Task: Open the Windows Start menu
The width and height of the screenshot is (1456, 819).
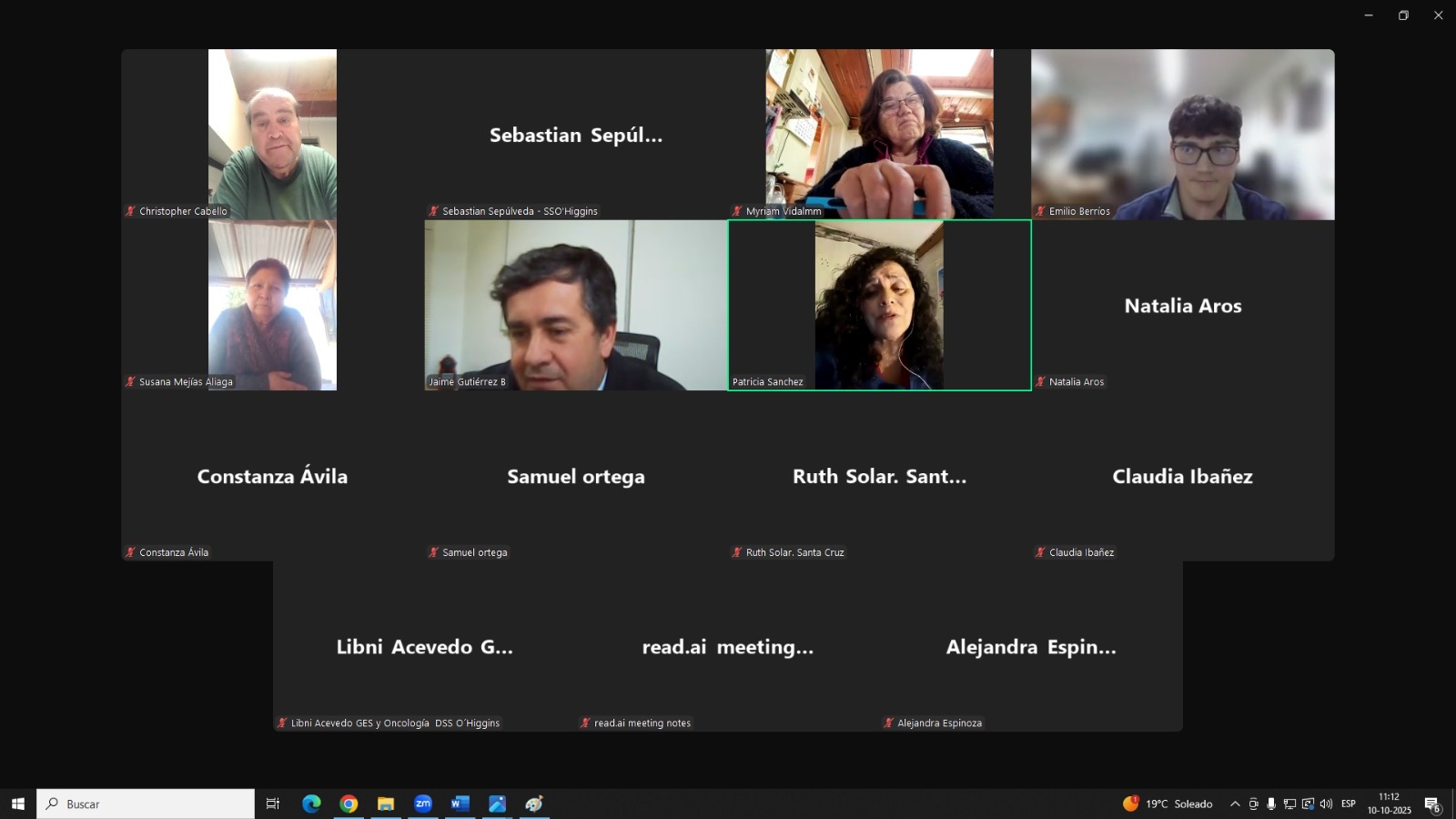Action: pyautogui.click(x=17, y=804)
